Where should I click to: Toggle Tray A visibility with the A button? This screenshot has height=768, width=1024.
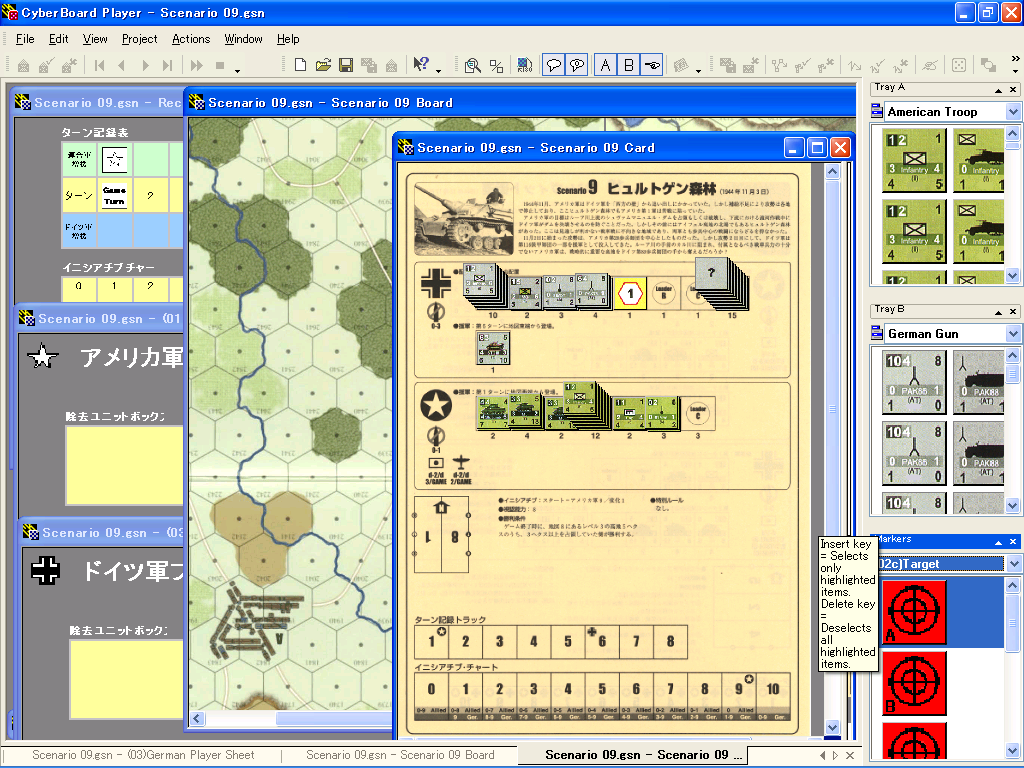tap(605, 65)
